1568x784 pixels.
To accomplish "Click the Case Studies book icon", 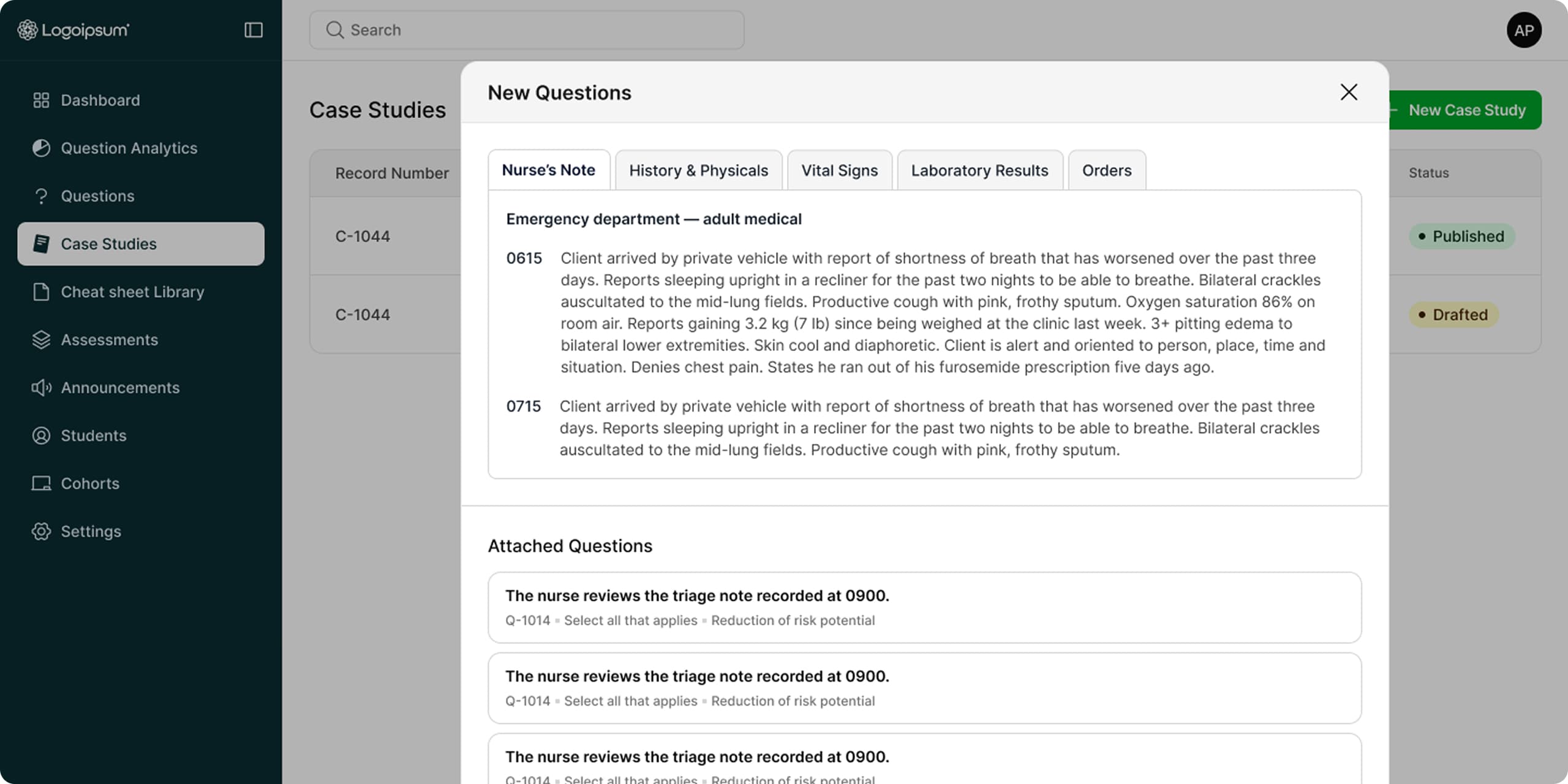I will tap(41, 244).
